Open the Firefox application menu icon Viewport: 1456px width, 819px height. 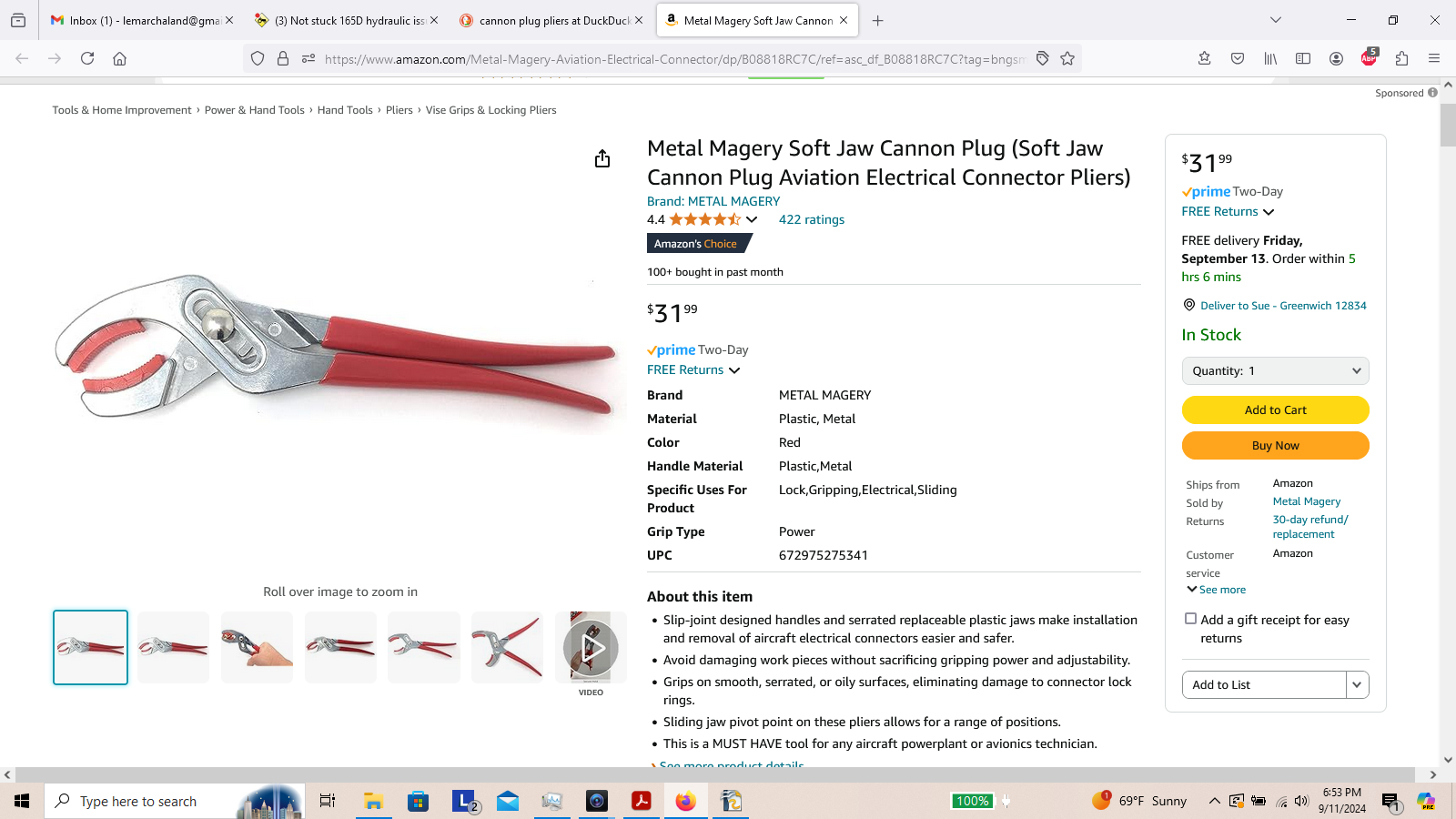coord(1434,58)
